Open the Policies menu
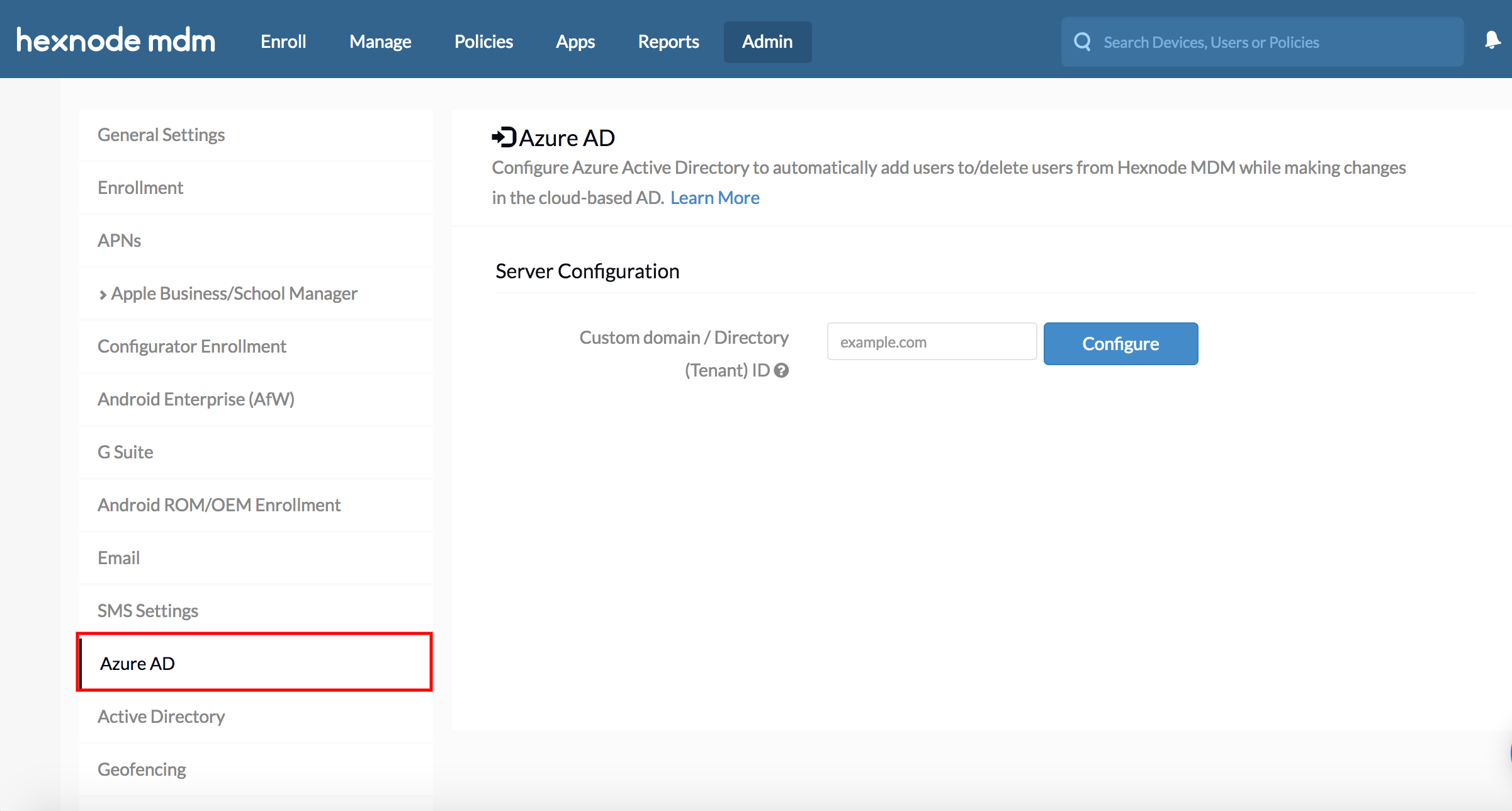 click(483, 42)
